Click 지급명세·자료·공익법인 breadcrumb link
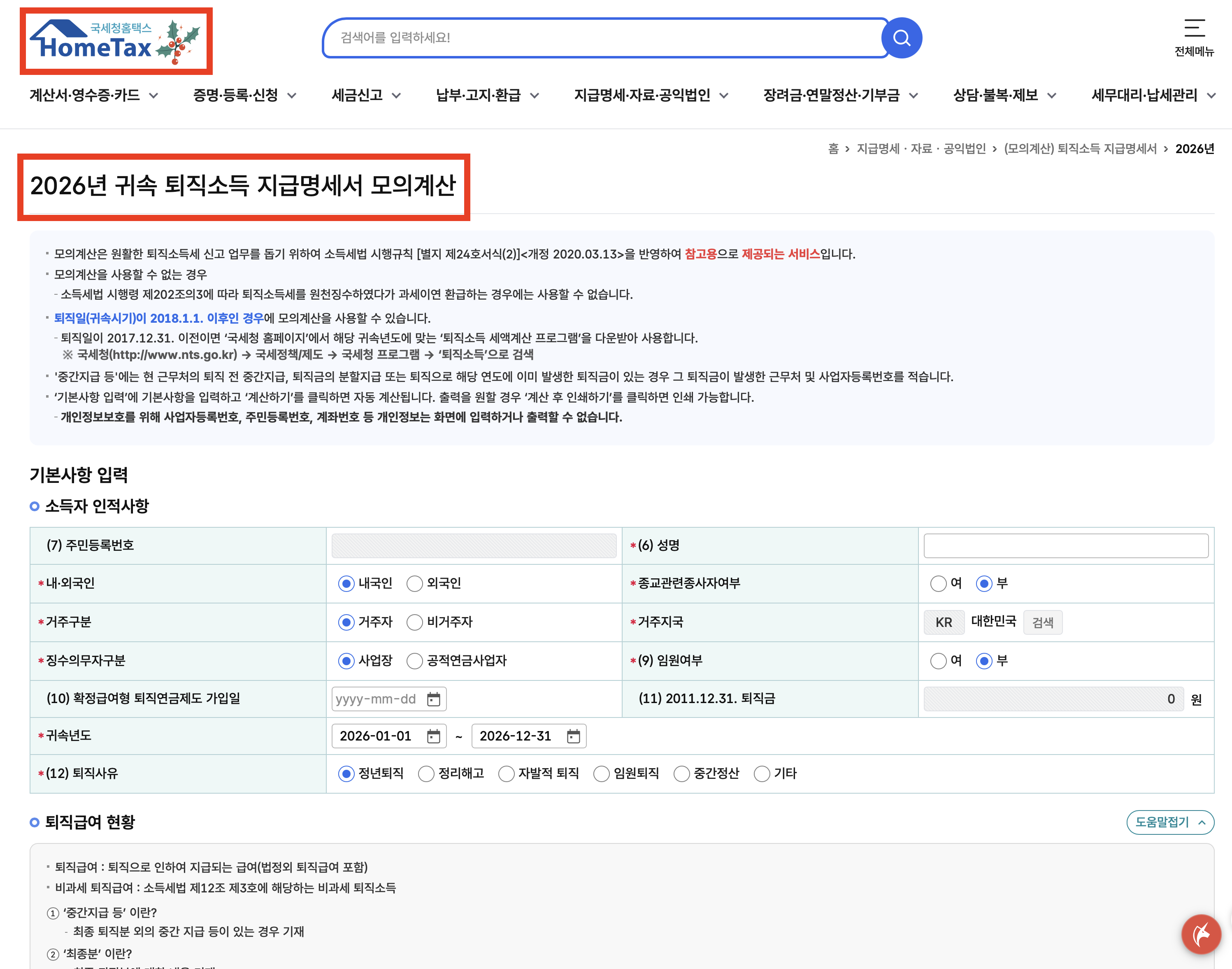 pyautogui.click(x=921, y=149)
